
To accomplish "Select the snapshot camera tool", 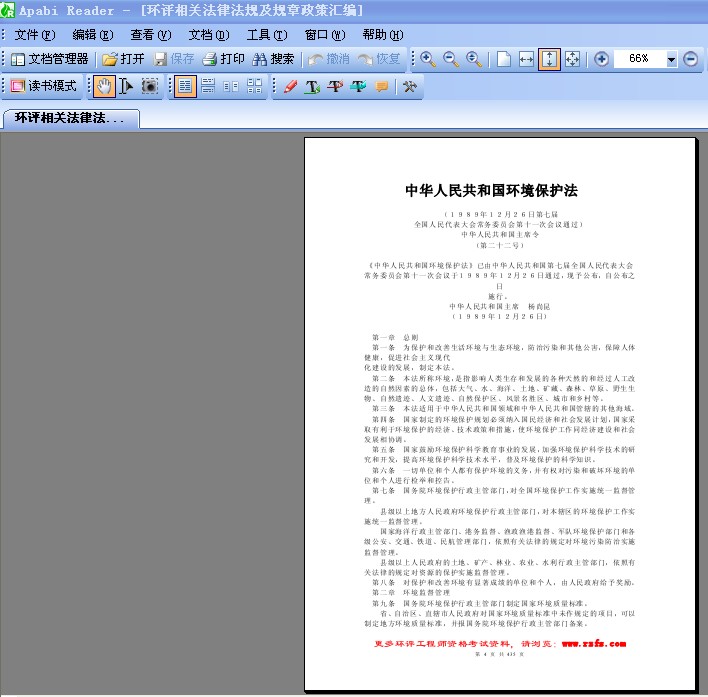I will click(149, 86).
